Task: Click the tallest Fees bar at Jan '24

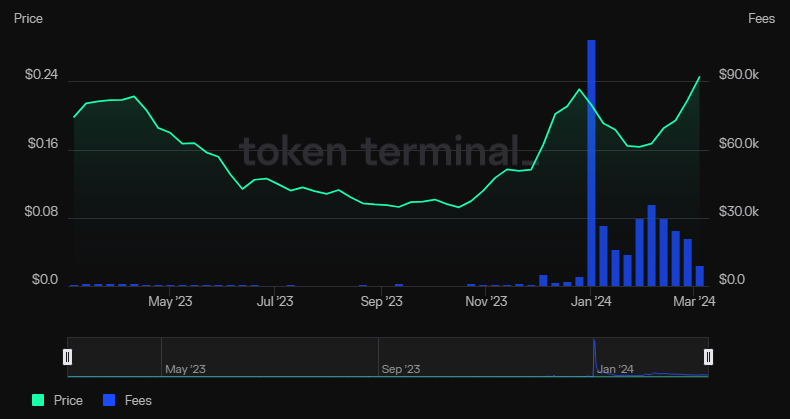Action: [x=591, y=163]
